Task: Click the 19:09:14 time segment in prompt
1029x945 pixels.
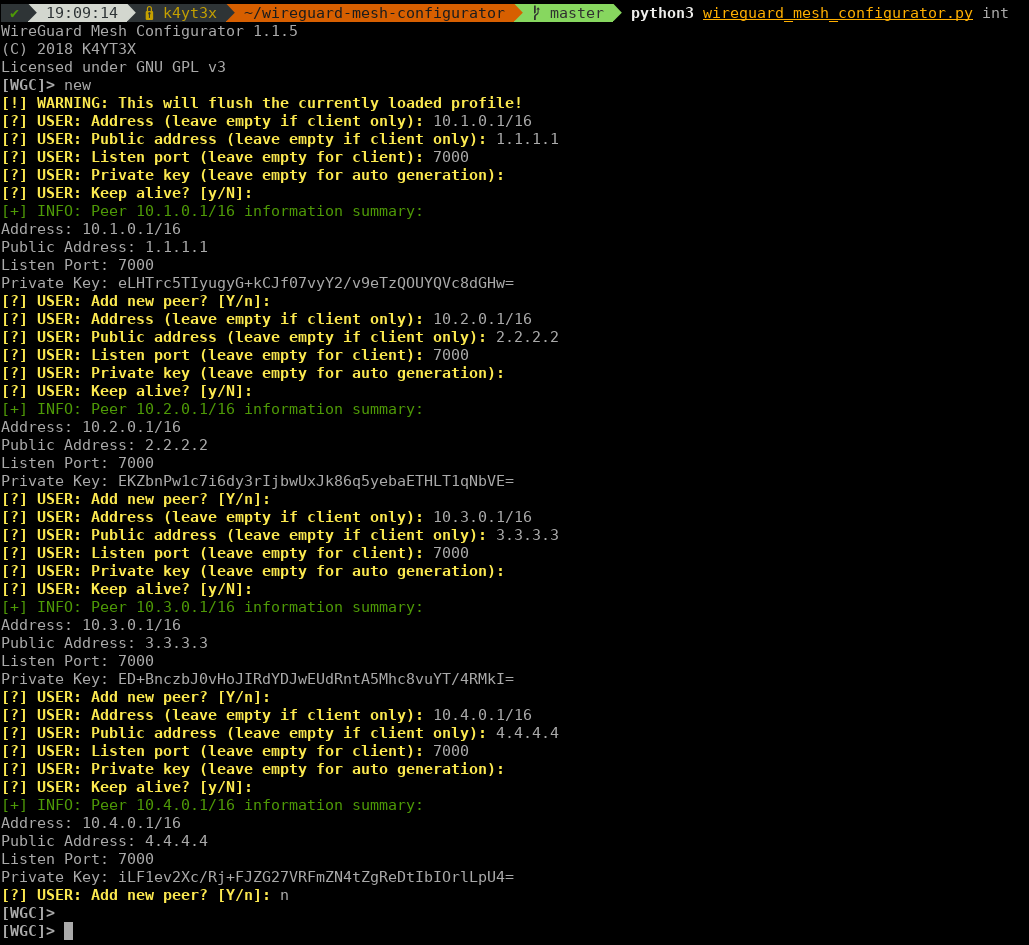Action: (82, 13)
